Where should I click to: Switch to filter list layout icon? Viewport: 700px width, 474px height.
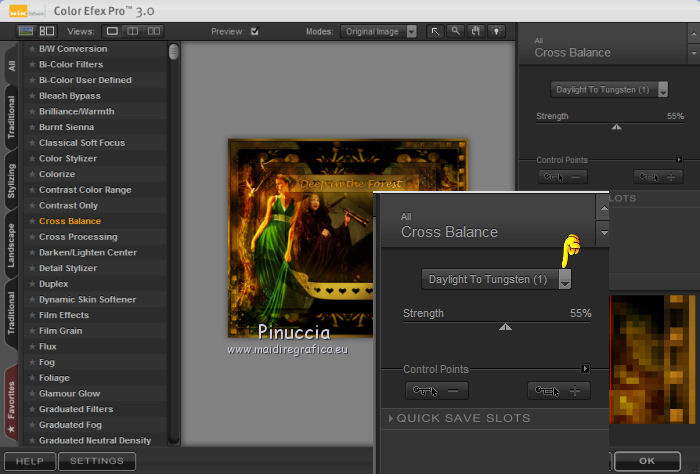point(47,31)
